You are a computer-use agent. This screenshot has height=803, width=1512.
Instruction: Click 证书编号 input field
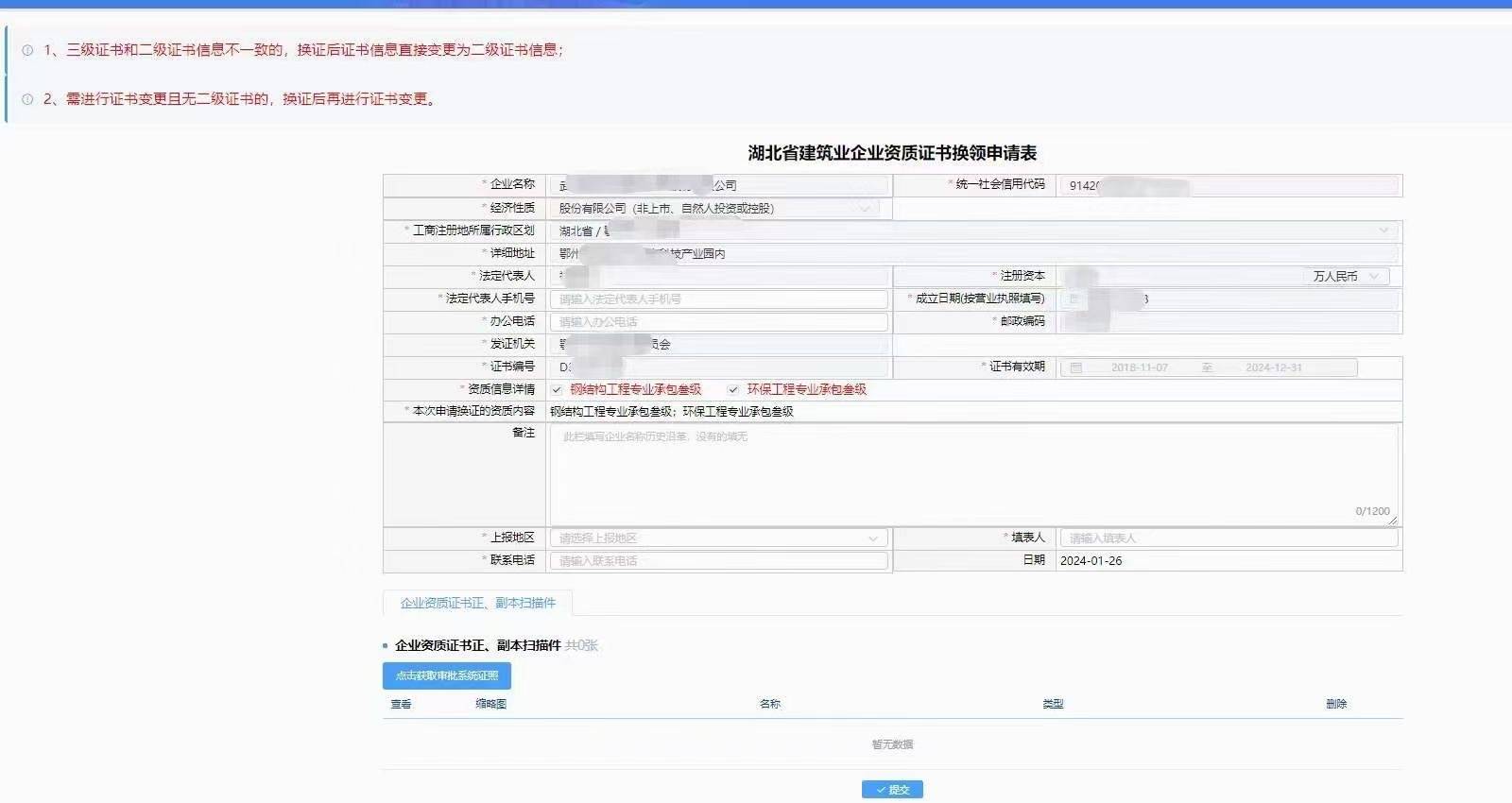coord(719,367)
